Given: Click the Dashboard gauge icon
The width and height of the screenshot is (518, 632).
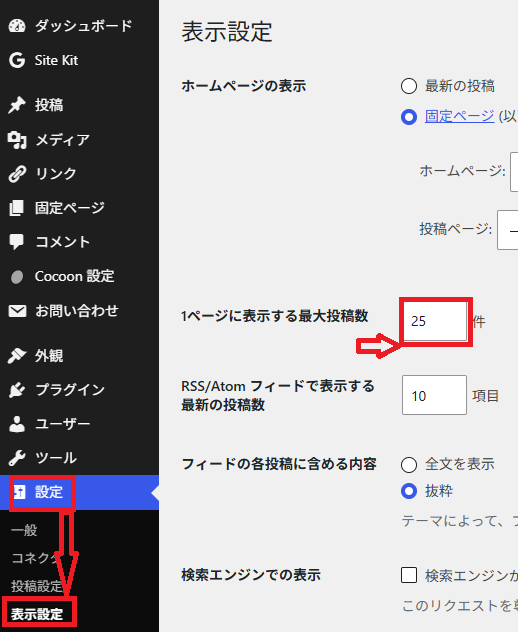Looking at the screenshot, I should tap(17, 26).
